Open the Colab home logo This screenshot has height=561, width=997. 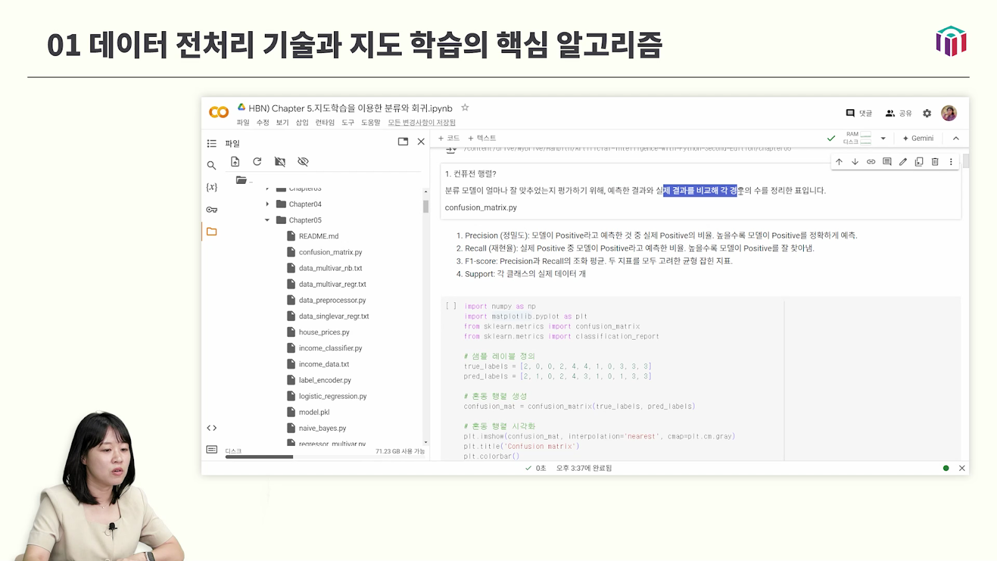pyautogui.click(x=219, y=112)
